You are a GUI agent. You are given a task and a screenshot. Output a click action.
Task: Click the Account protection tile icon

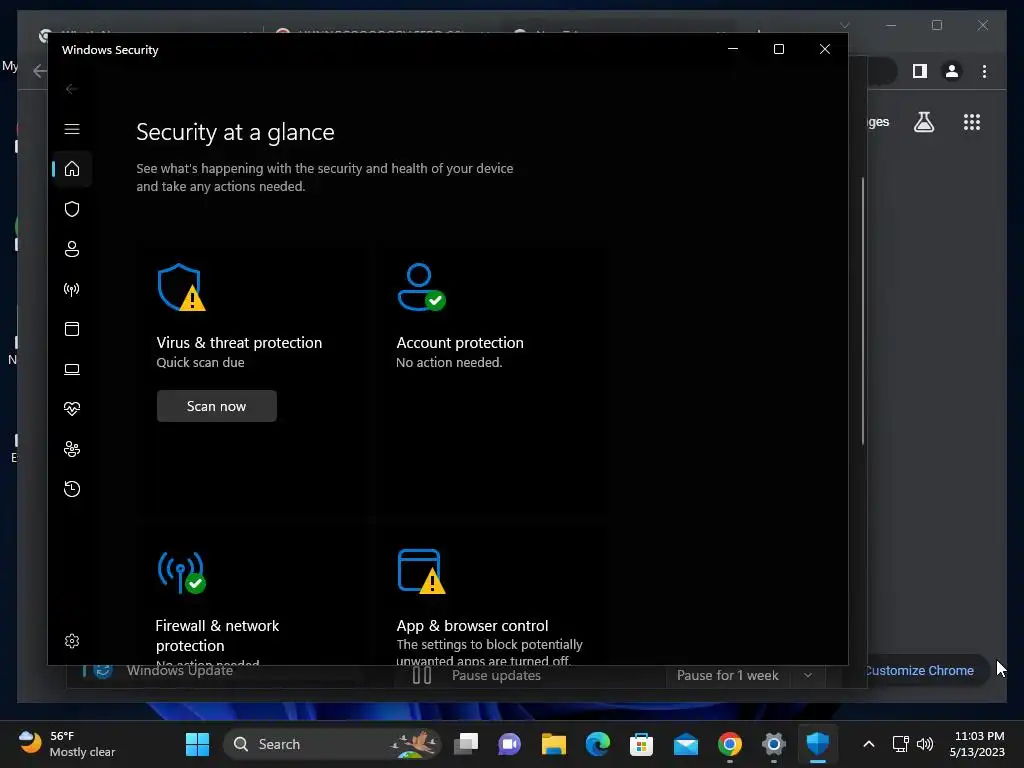tap(421, 287)
